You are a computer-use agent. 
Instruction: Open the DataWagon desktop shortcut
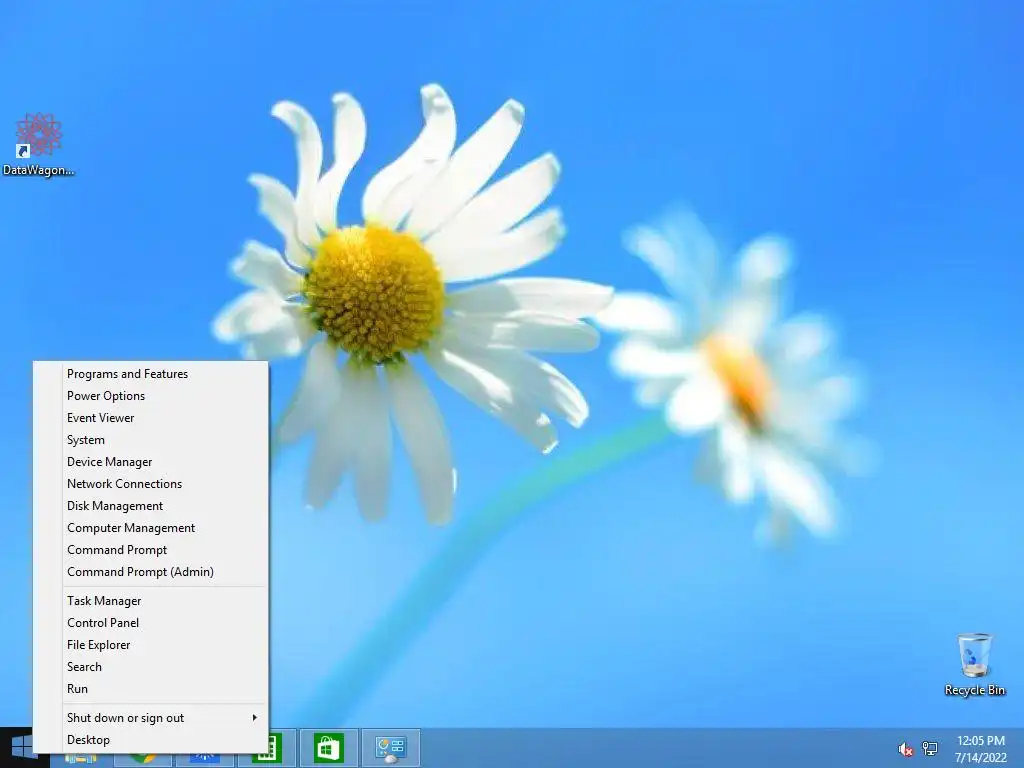(x=39, y=144)
